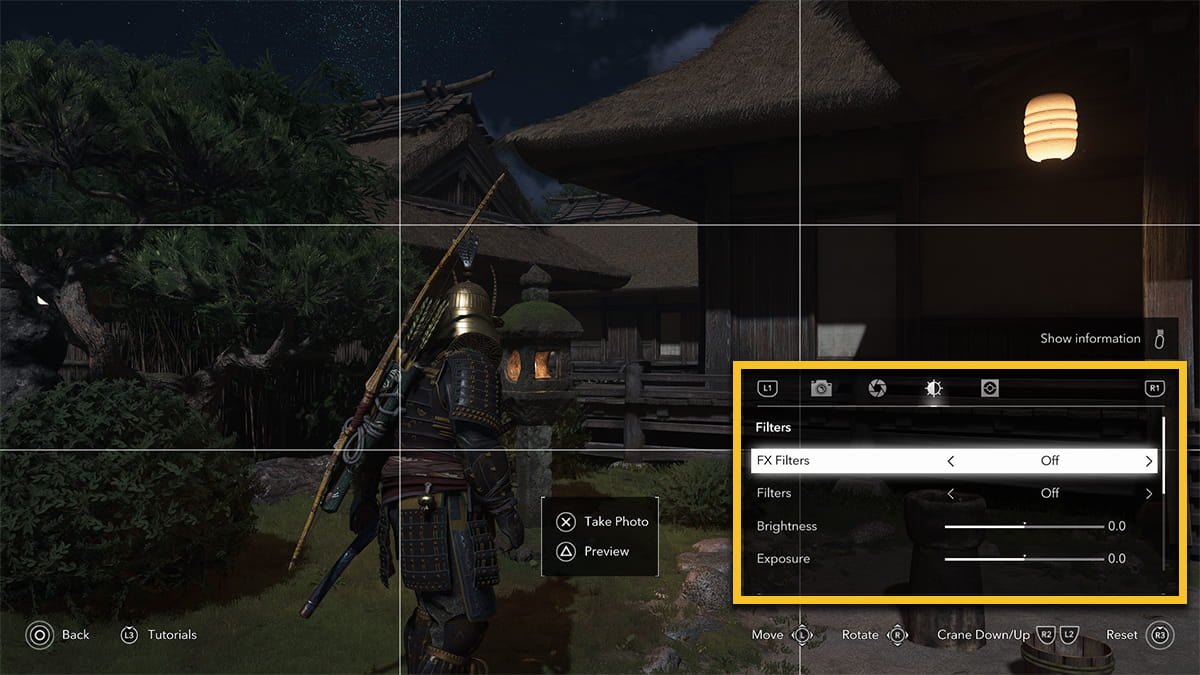1200x675 pixels.
Task: Cycle Filters row to previous option
Action: (950, 493)
